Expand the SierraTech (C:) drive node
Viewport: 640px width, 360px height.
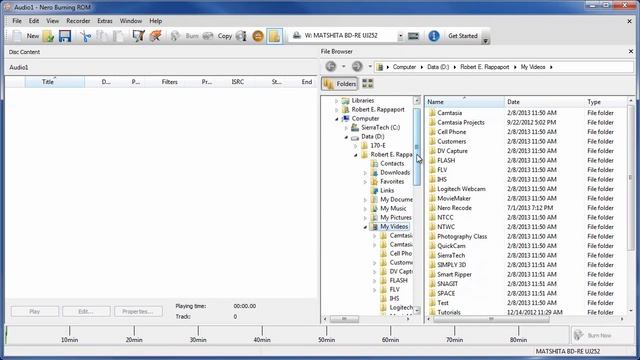point(346,128)
